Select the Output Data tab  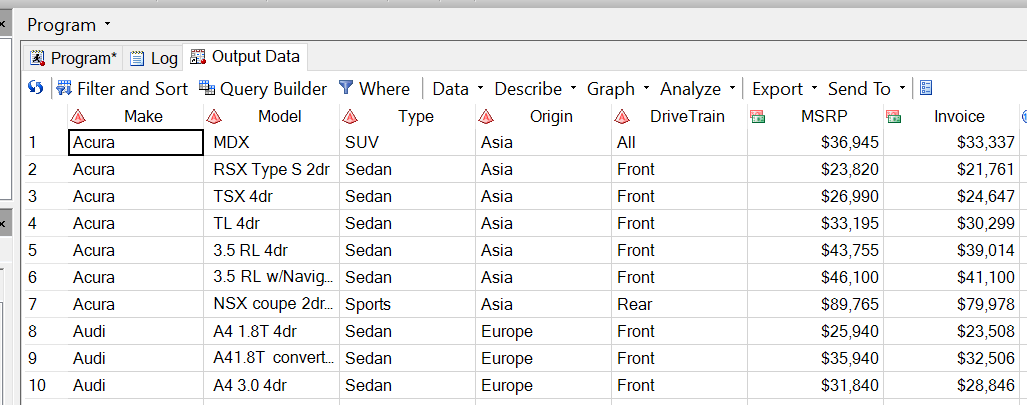click(245, 57)
